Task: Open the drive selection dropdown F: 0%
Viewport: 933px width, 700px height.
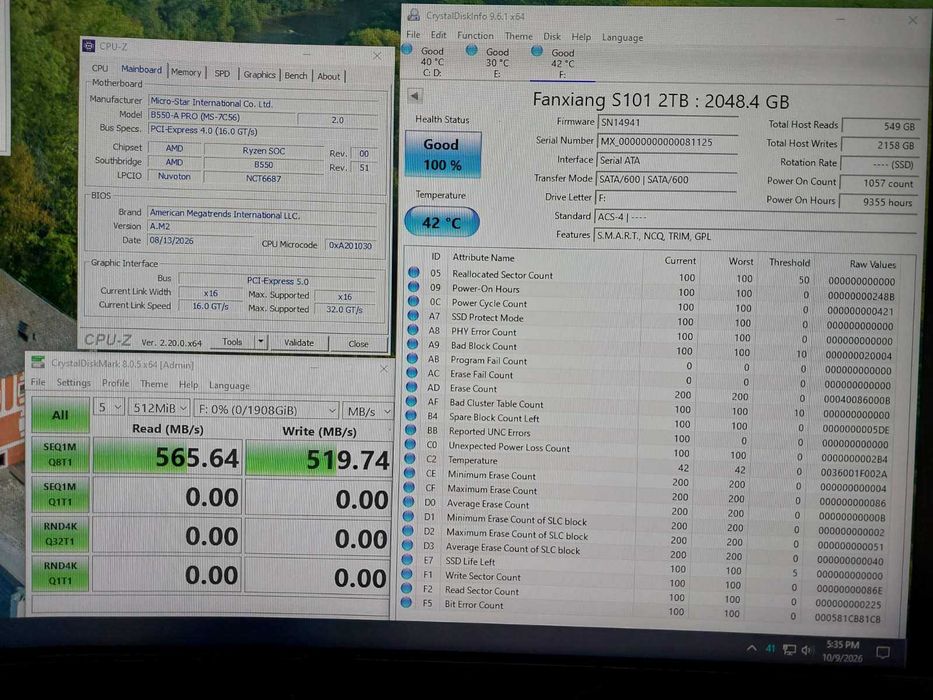Action: coord(266,410)
